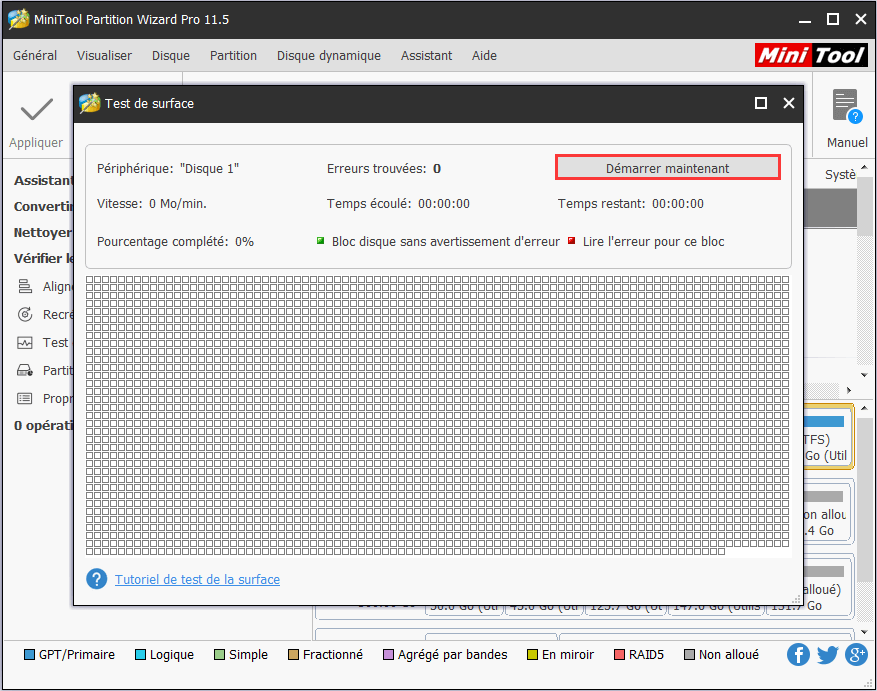Click the Partit disk icon in the sidebar
Viewport: 877px width, 691px height.
(25, 370)
